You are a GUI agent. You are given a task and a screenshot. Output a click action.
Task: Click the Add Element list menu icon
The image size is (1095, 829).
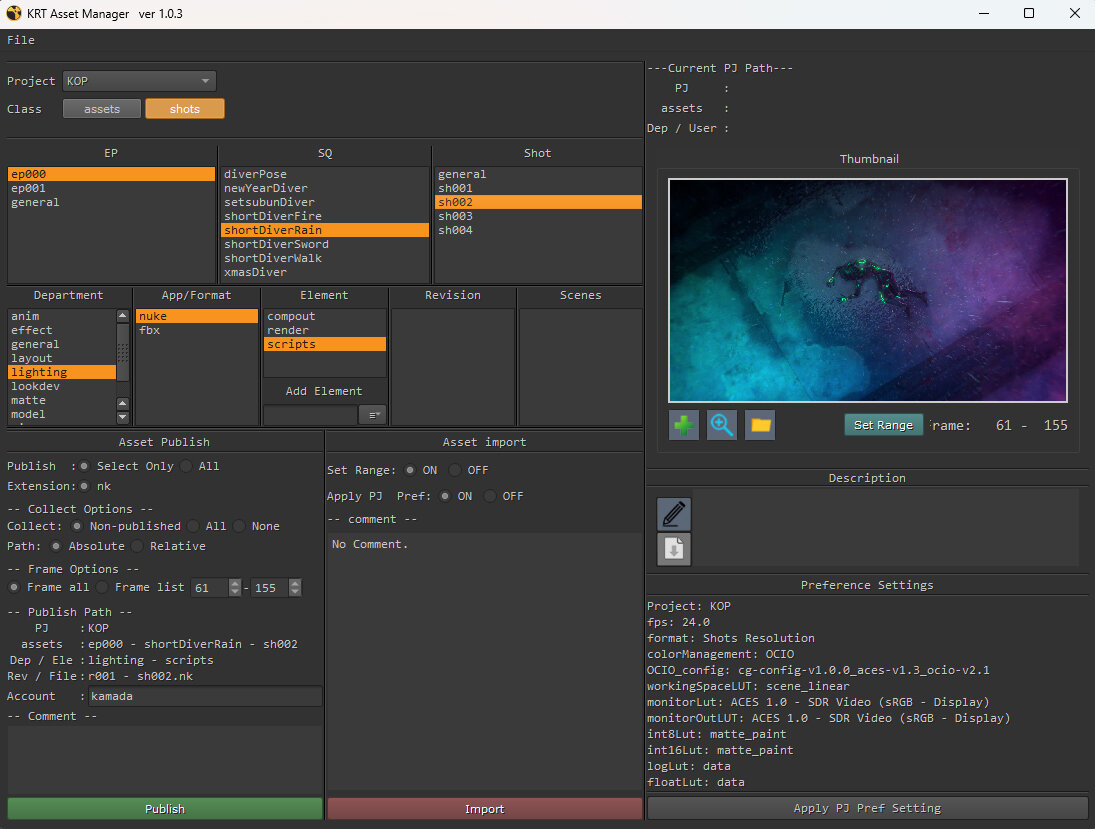tap(373, 414)
